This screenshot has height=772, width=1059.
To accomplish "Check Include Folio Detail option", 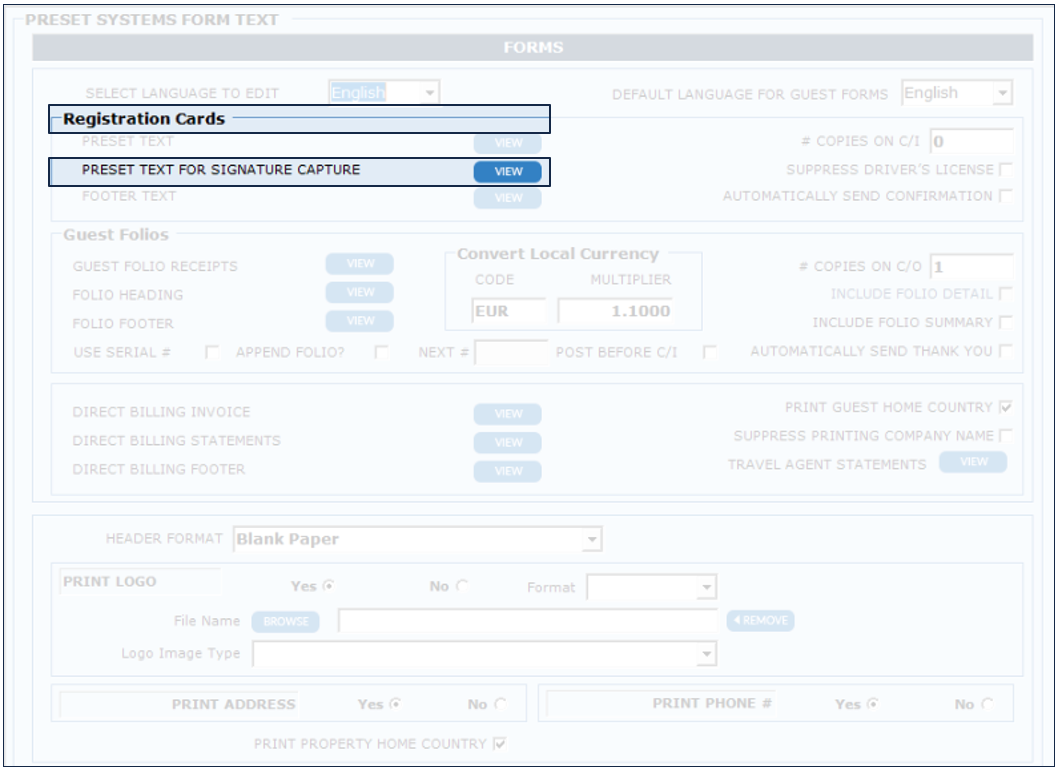I will pyautogui.click(x=1005, y=294).
